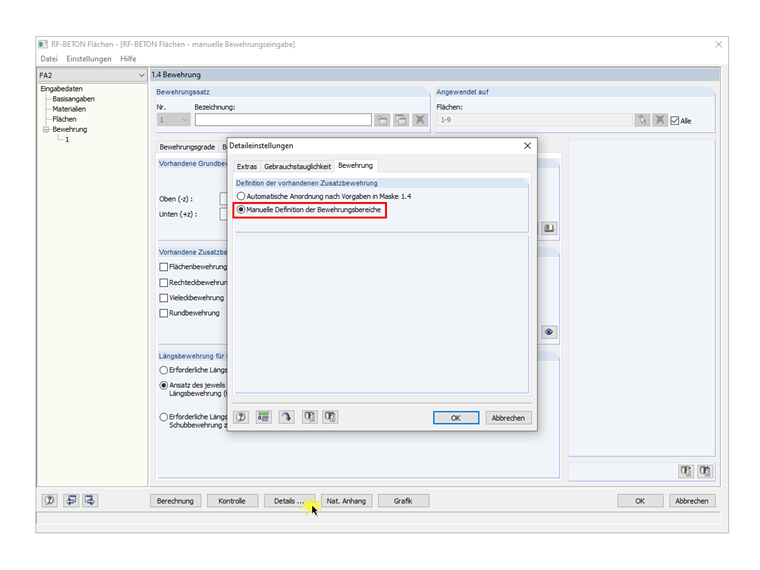The image size is (760, 570).
Task: Click the Nat. Anhang button
Action: pyautogui.click(x=346, y=501)
